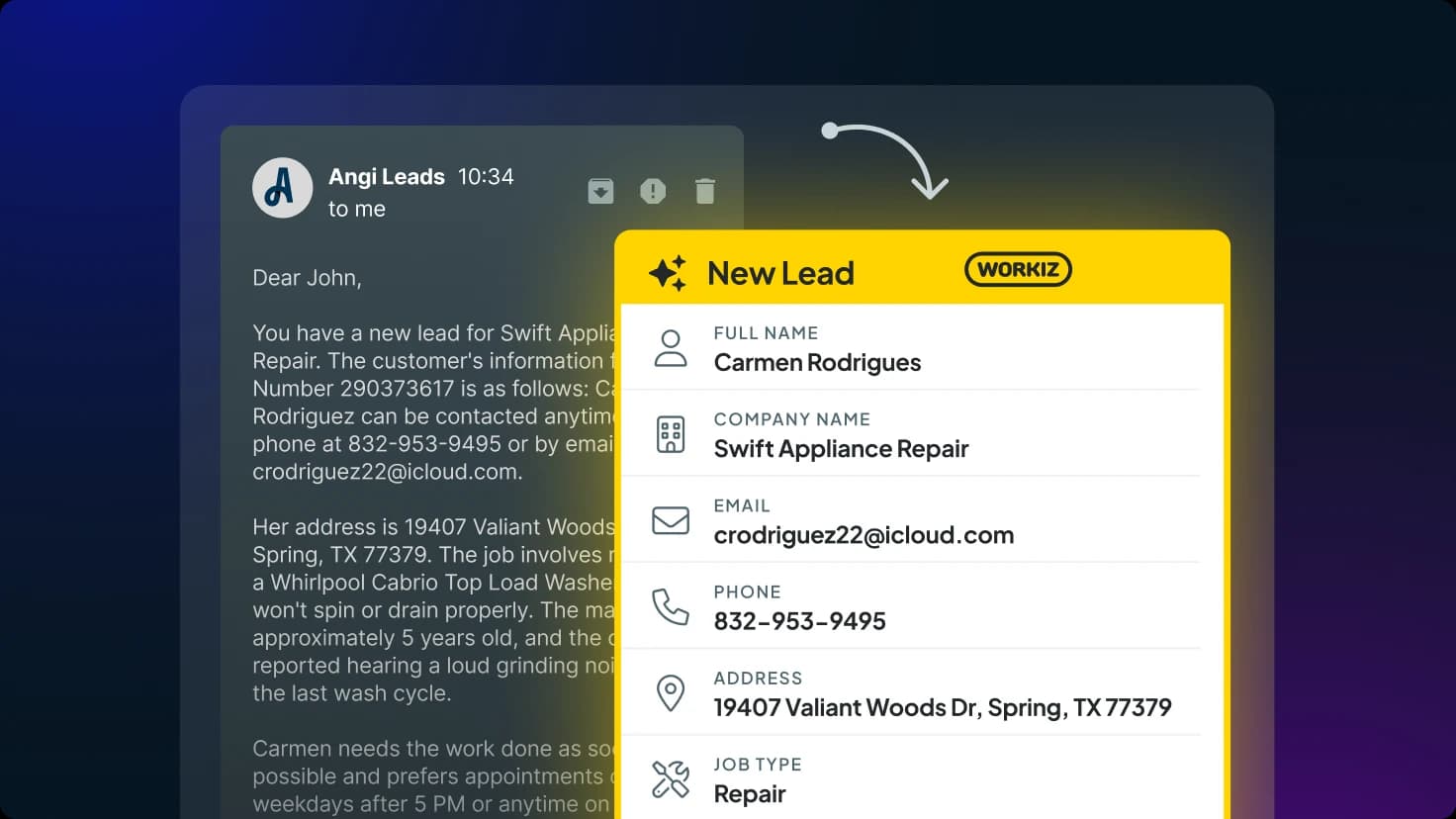The width and height of the screenshot is (1456, 819).
Task: Click 'the last wash cycle.' line in email
Action: point(351,693)
